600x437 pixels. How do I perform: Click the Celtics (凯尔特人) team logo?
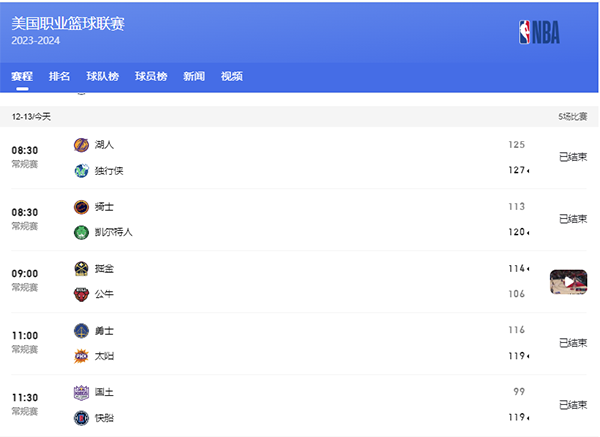(x=81, y=232)
